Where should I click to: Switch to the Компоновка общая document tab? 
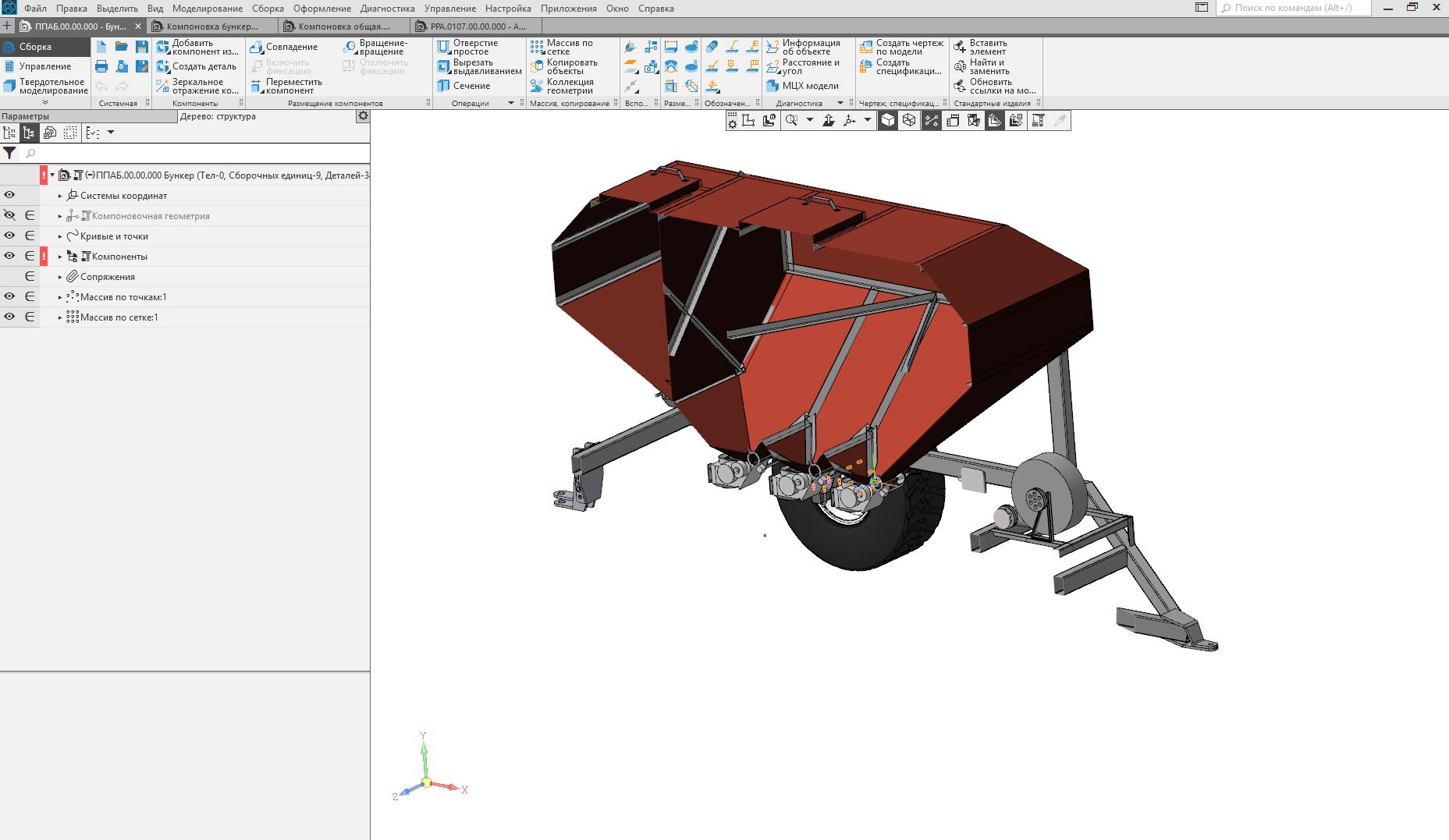[343, 27]
